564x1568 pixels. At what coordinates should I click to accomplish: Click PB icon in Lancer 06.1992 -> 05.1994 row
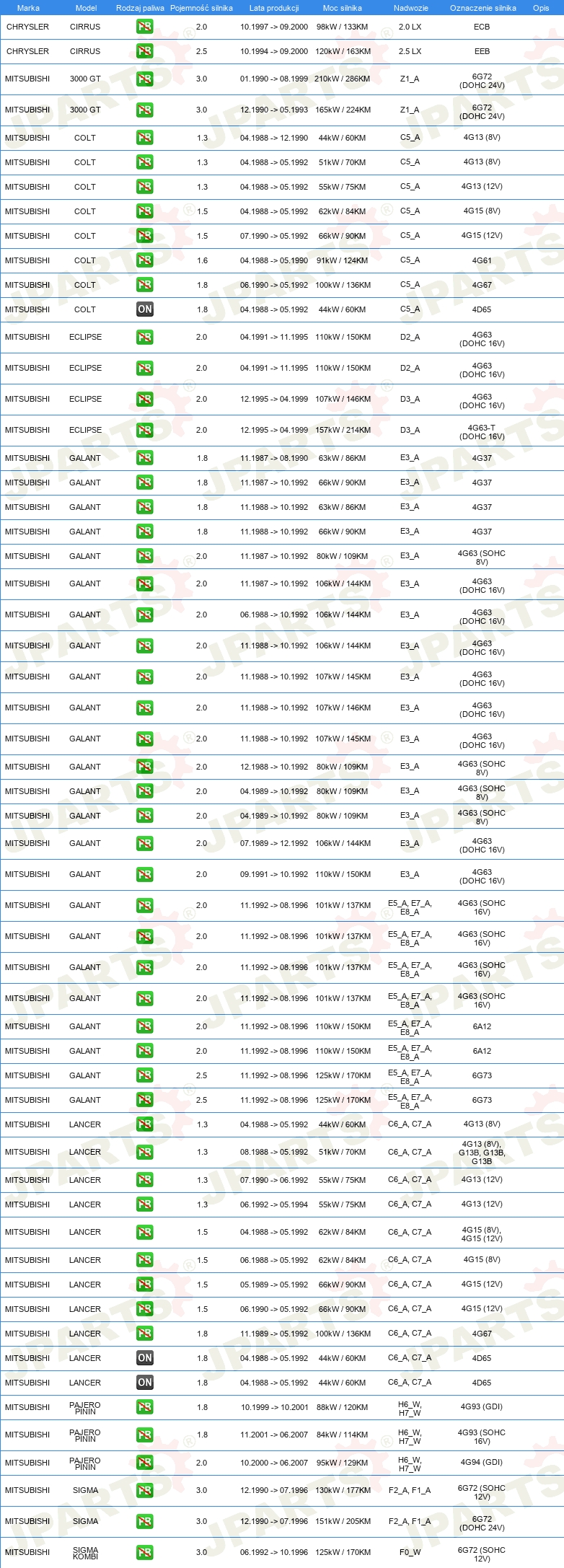tap(144, 1204)
